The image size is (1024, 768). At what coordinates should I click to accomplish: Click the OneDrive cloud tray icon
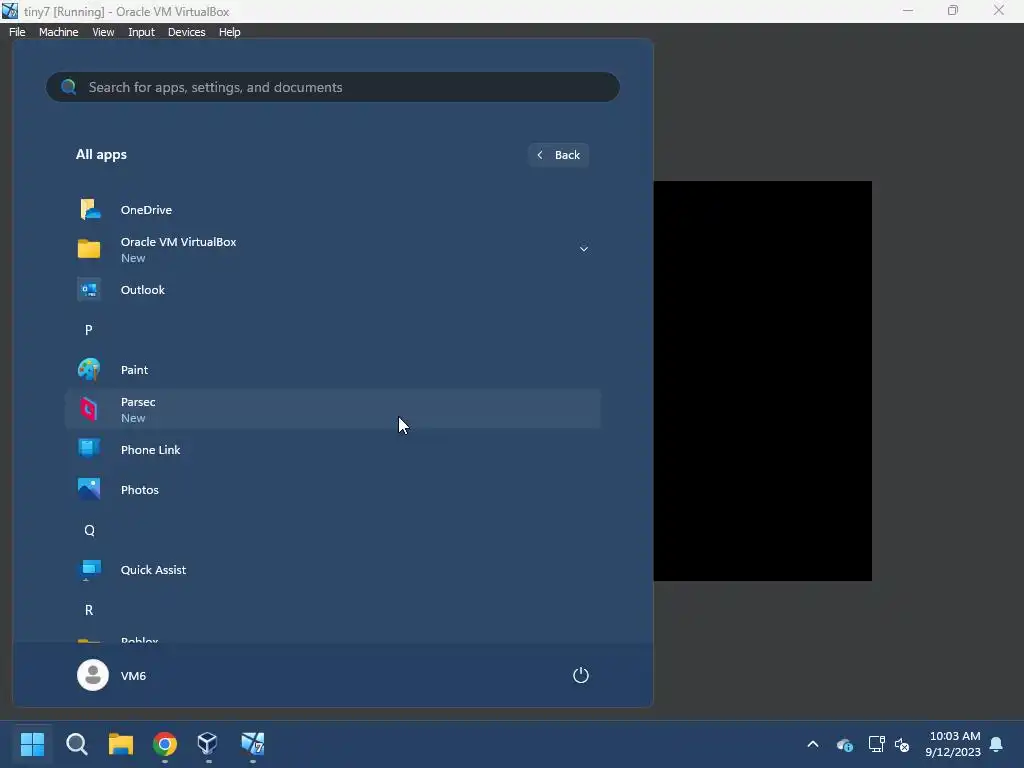pyautogui.click(x=844, y=744)
